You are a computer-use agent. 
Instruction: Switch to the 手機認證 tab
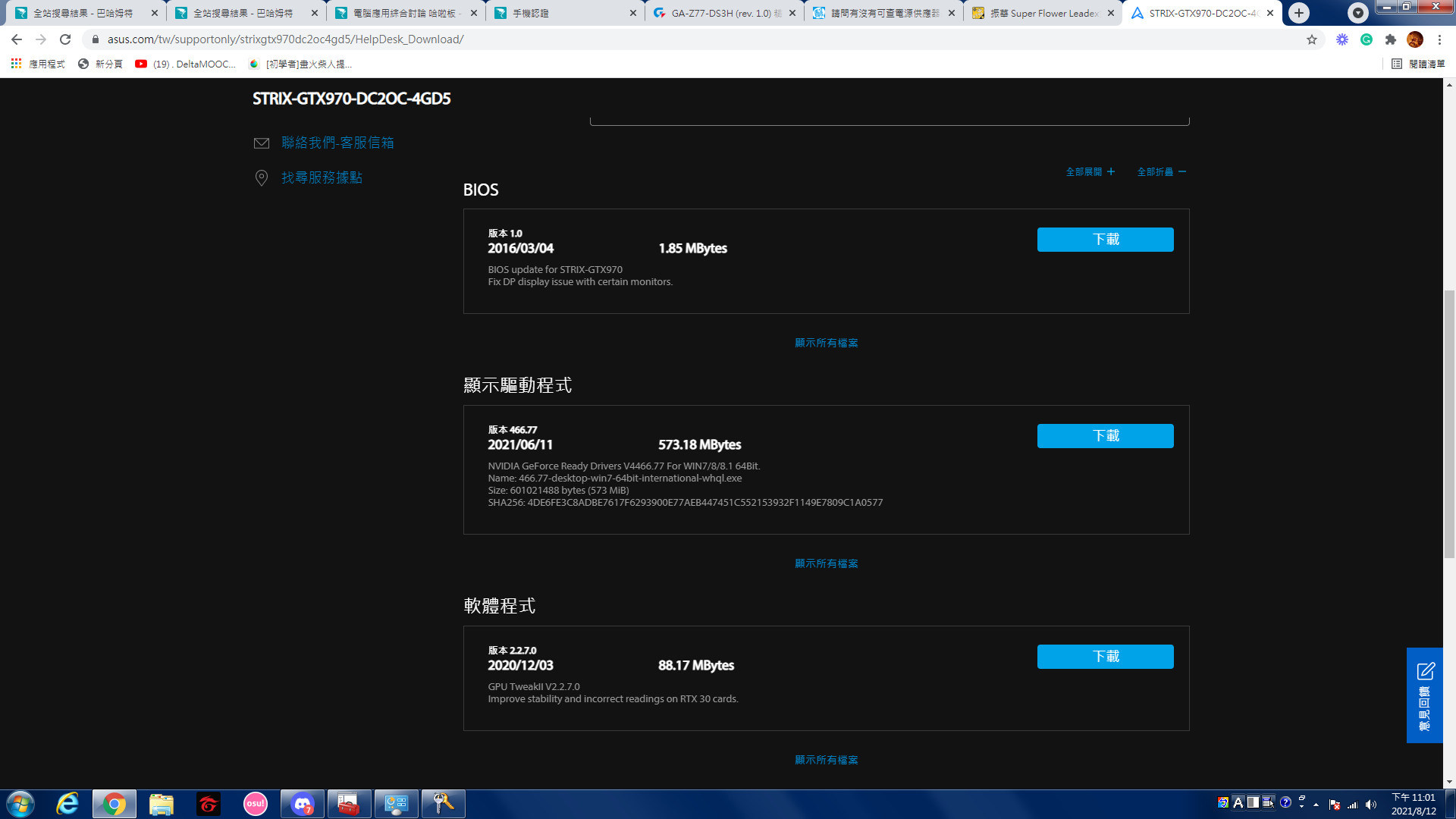click(x=564, y=13)
